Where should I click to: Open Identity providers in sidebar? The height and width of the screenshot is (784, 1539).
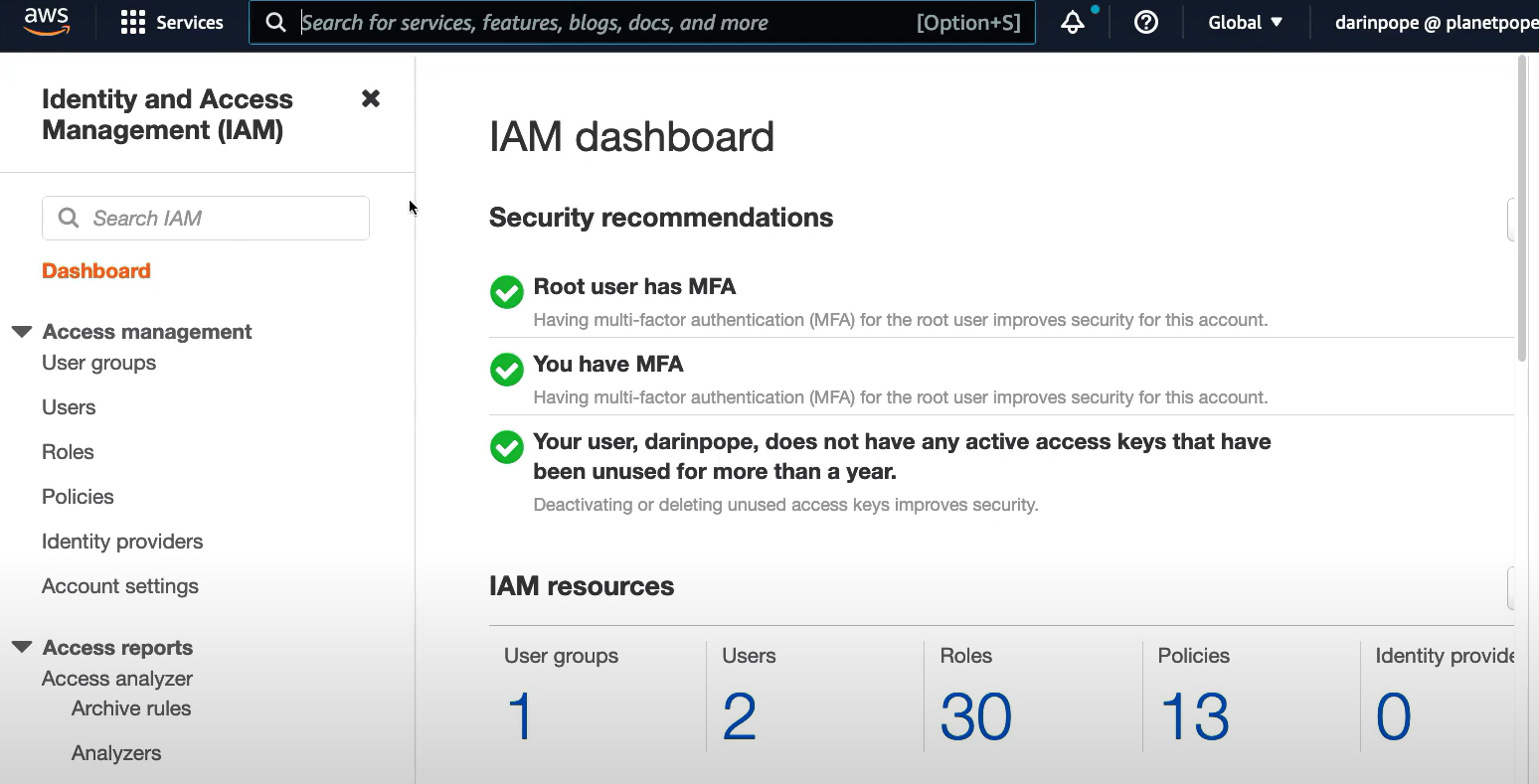click(122, 542)
